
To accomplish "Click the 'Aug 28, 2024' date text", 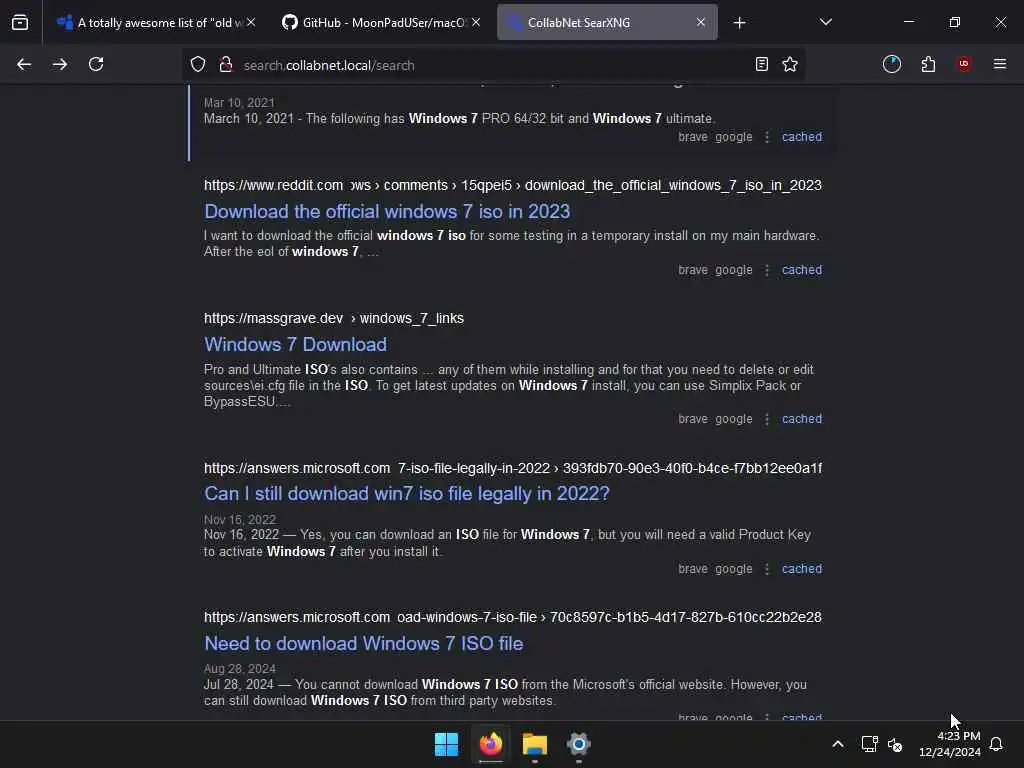I will [x=240, y=669].
